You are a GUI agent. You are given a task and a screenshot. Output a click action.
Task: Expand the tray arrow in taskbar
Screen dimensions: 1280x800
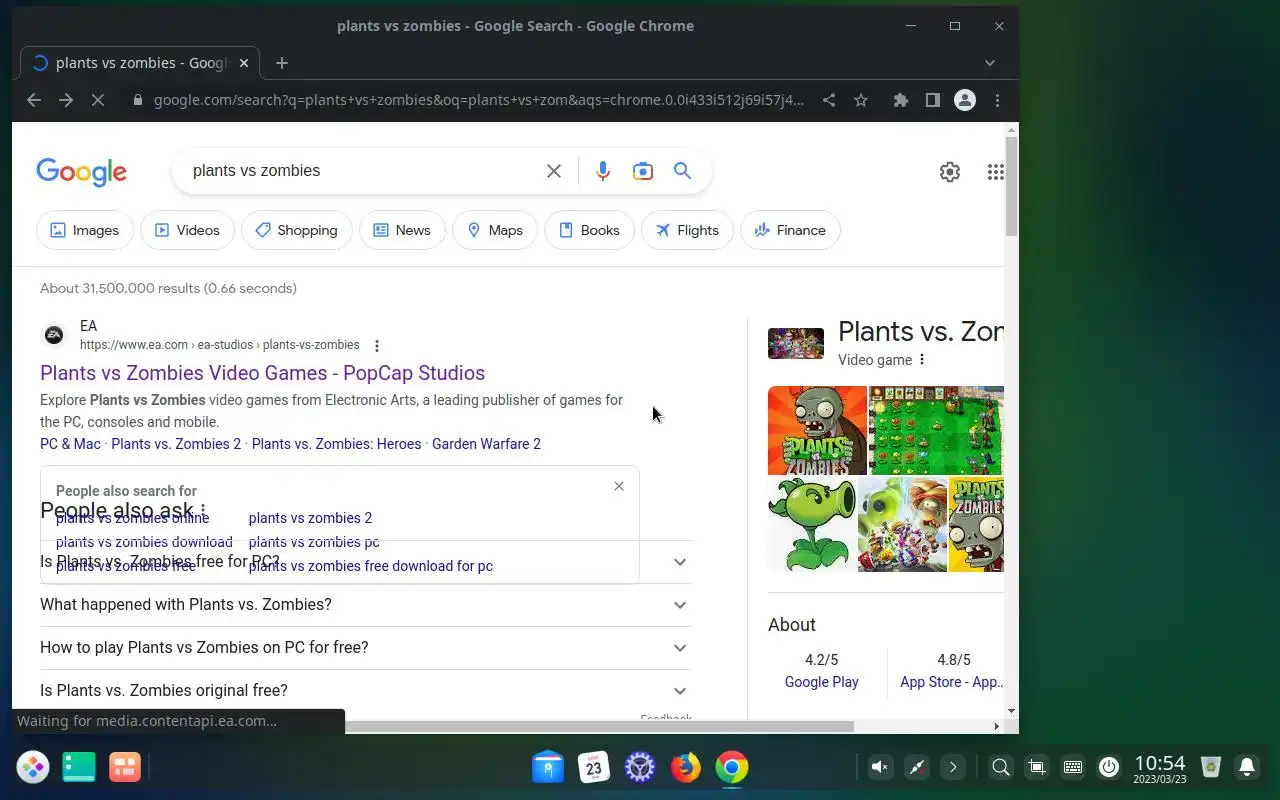[x=953, y=767]
